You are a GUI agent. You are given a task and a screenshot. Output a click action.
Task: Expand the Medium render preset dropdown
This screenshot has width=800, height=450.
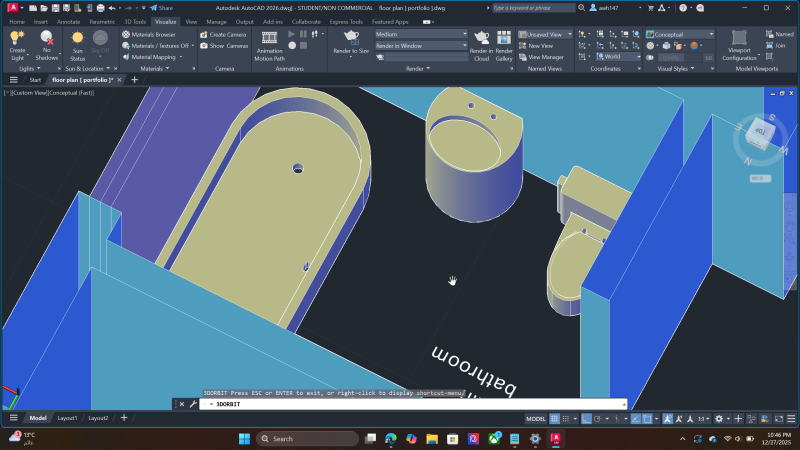pyautogui.click(x=421, y=34)
